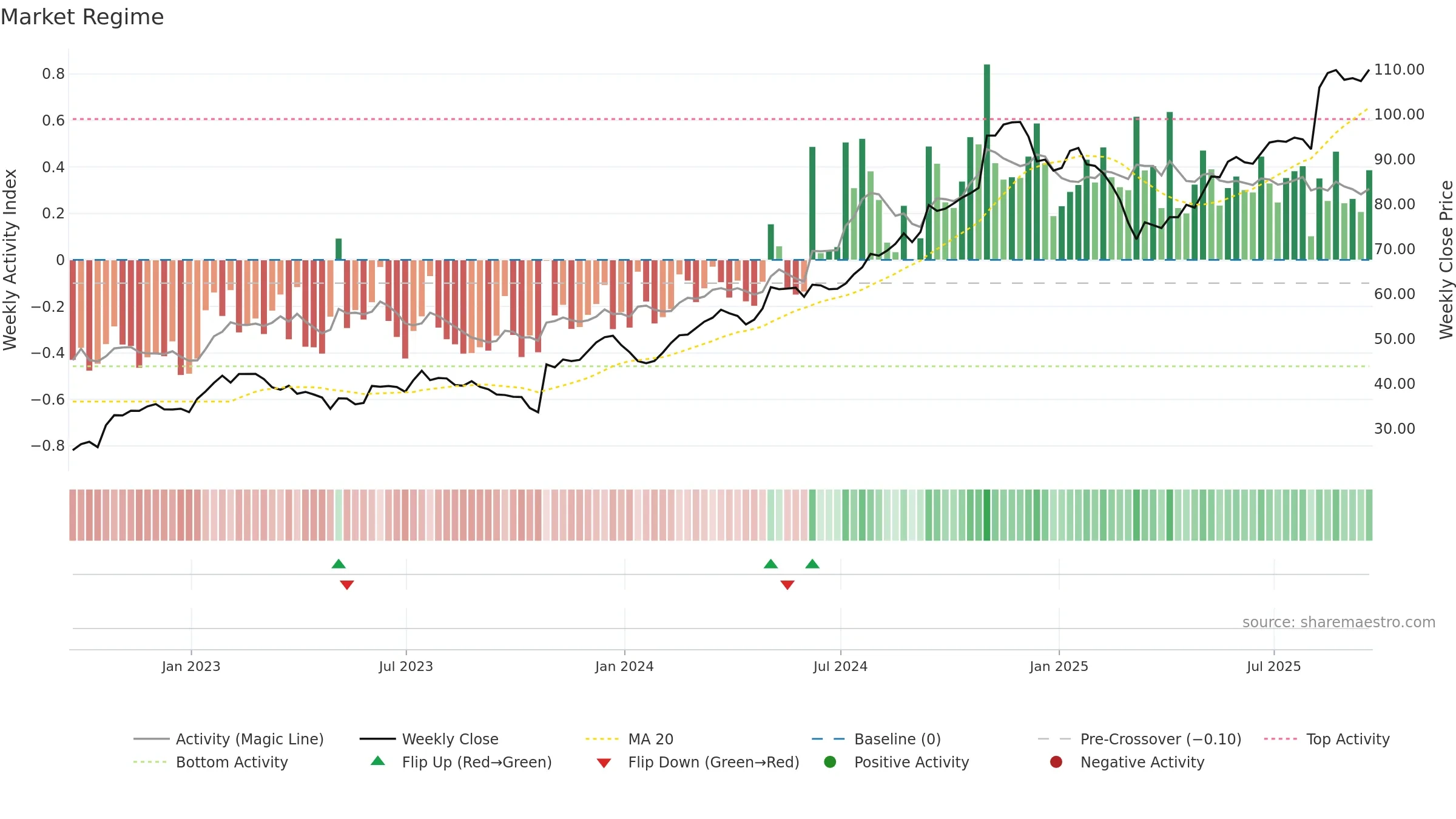
Task: Click the Jul 2024 axis label
Action: 840,666
